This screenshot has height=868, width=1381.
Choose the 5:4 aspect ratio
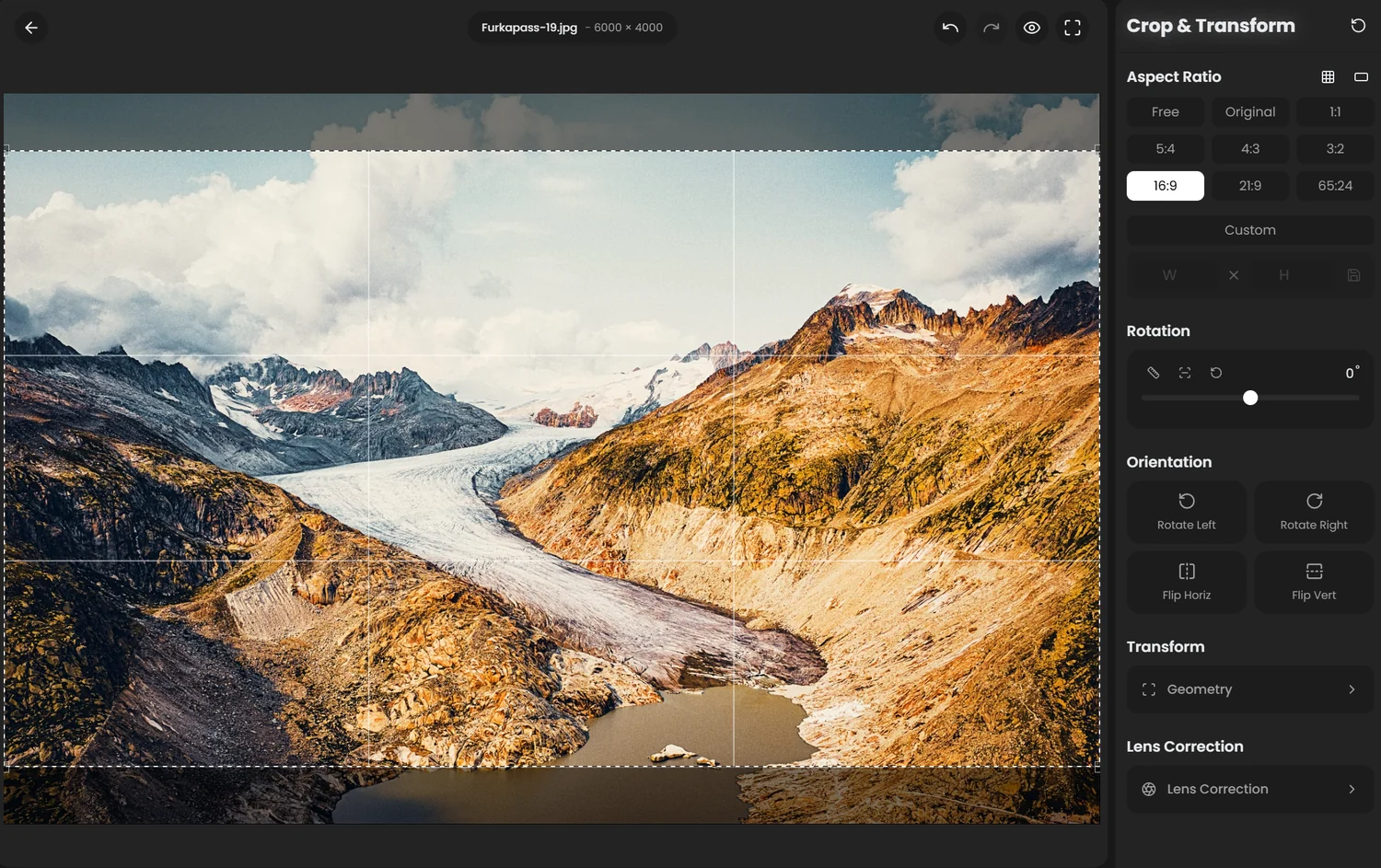(x=1166, y=149)
